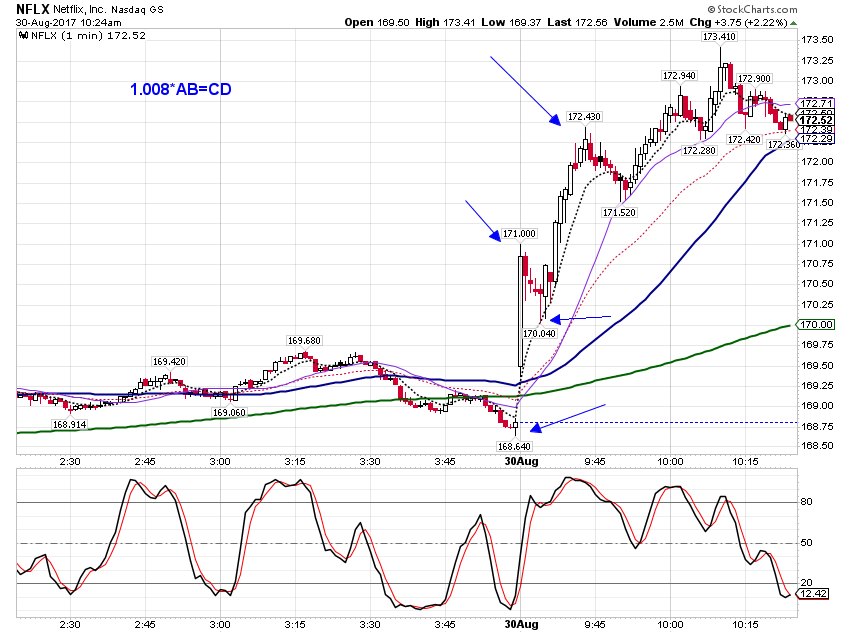Image resolution: width=850 pixels, height=633 pixels.
Task: Click the NFLX (1 min) chart legend text
Action: (88, 36)
